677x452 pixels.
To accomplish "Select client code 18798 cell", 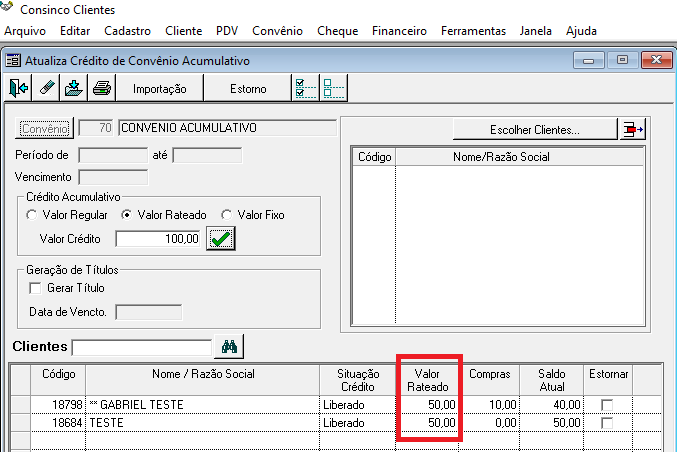I will tap(58, 405).
